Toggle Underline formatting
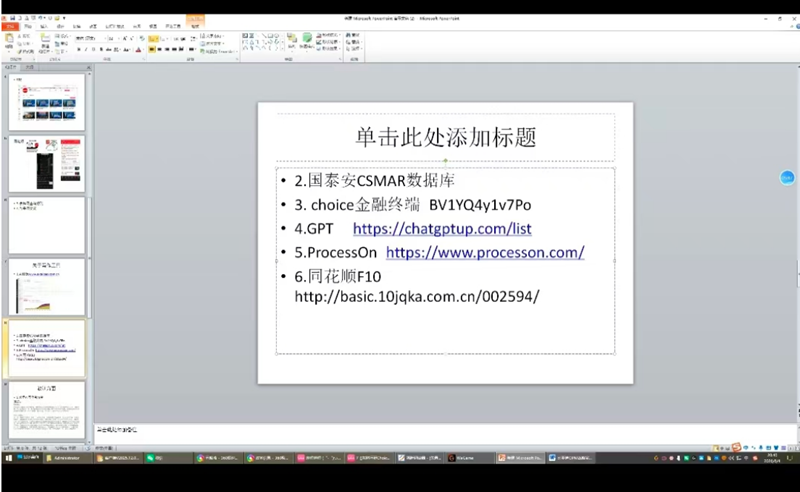 (93, 50)
